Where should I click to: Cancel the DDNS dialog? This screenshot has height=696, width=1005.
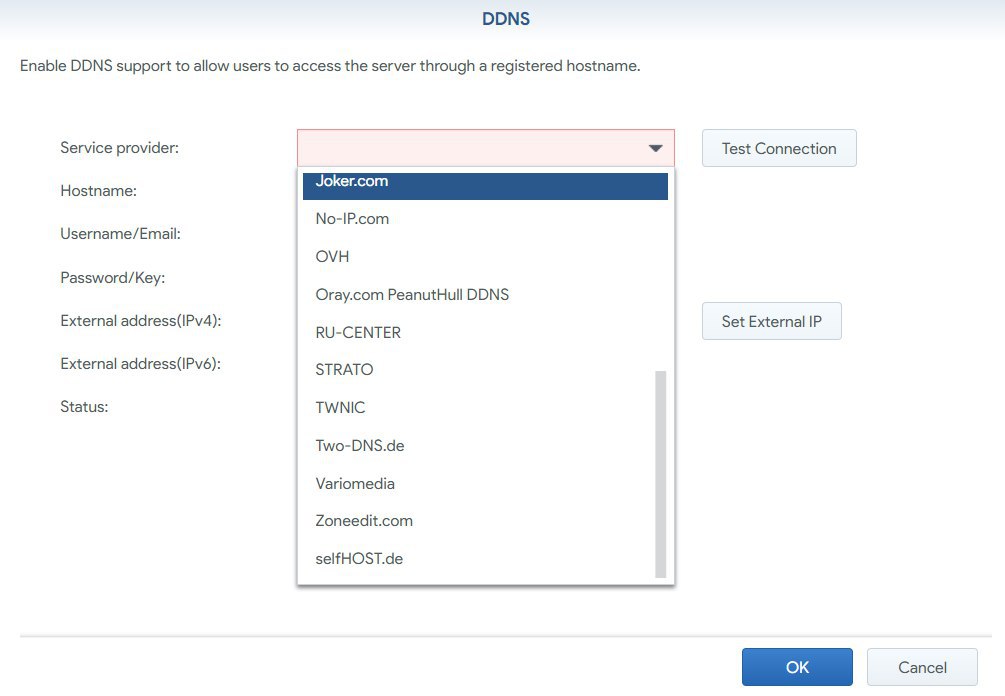[x=922, y=667]
